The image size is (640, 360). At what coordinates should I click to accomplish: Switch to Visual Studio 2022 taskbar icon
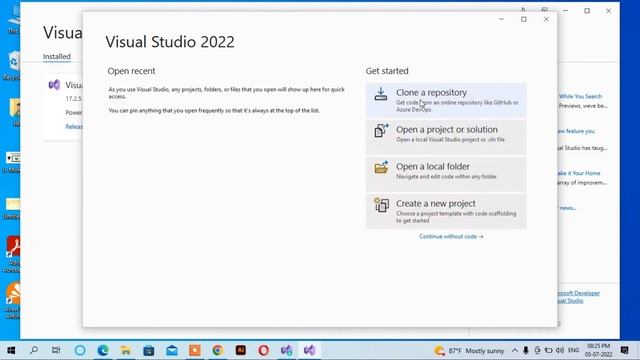[309, 350]
